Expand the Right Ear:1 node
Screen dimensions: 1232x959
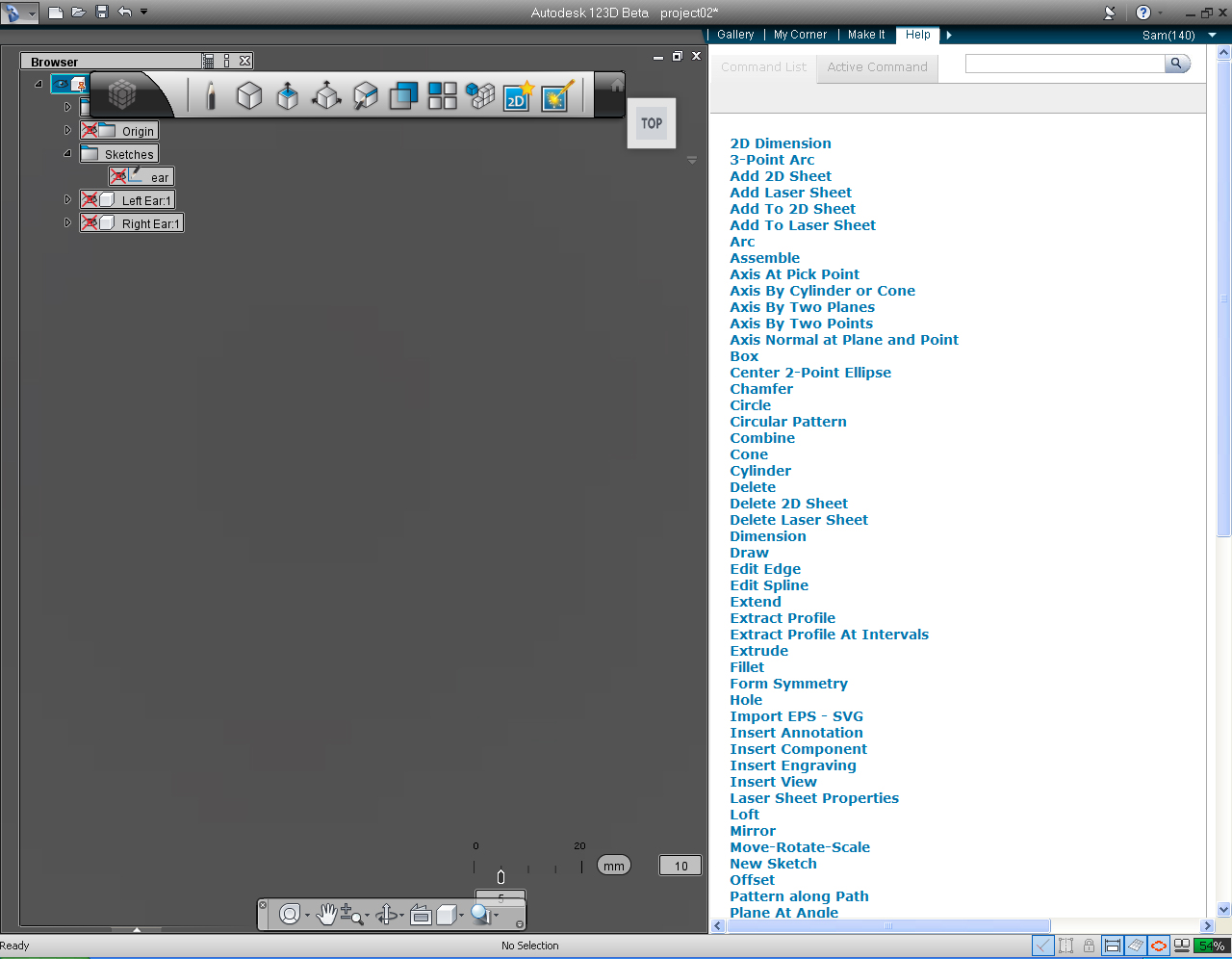(67, 222)
